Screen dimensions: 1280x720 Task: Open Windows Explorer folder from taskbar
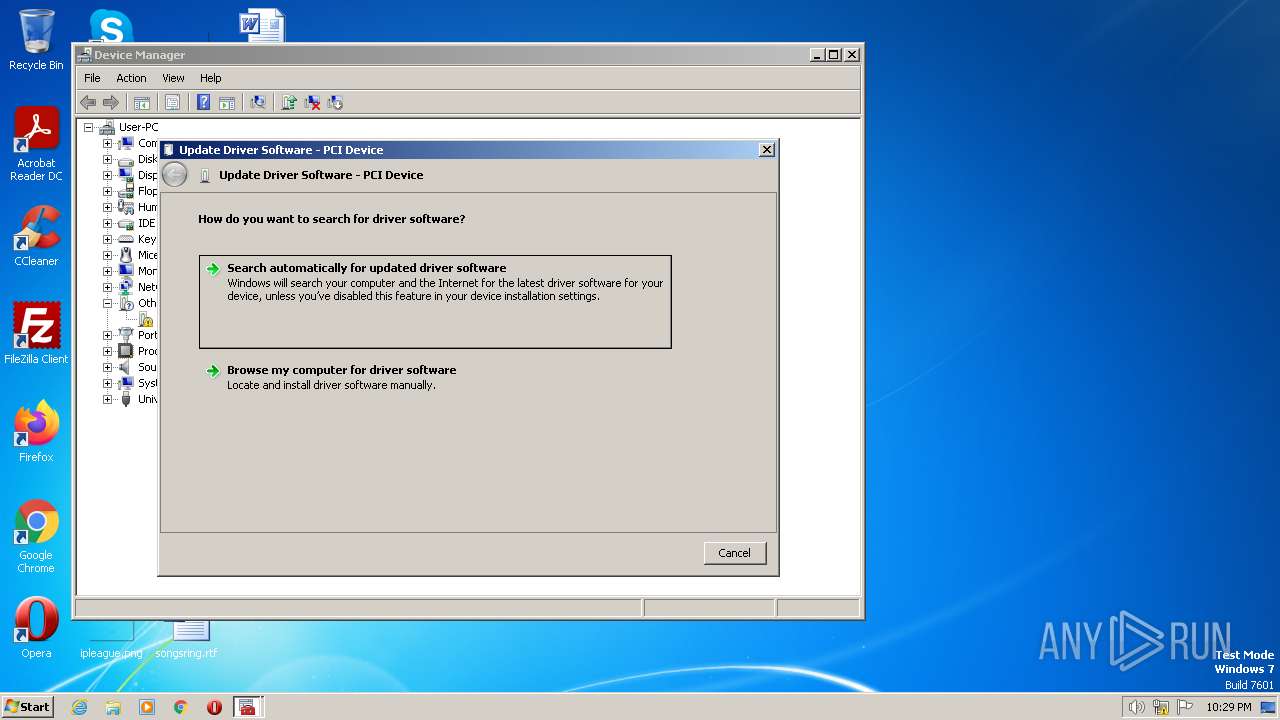click(113, 707)
